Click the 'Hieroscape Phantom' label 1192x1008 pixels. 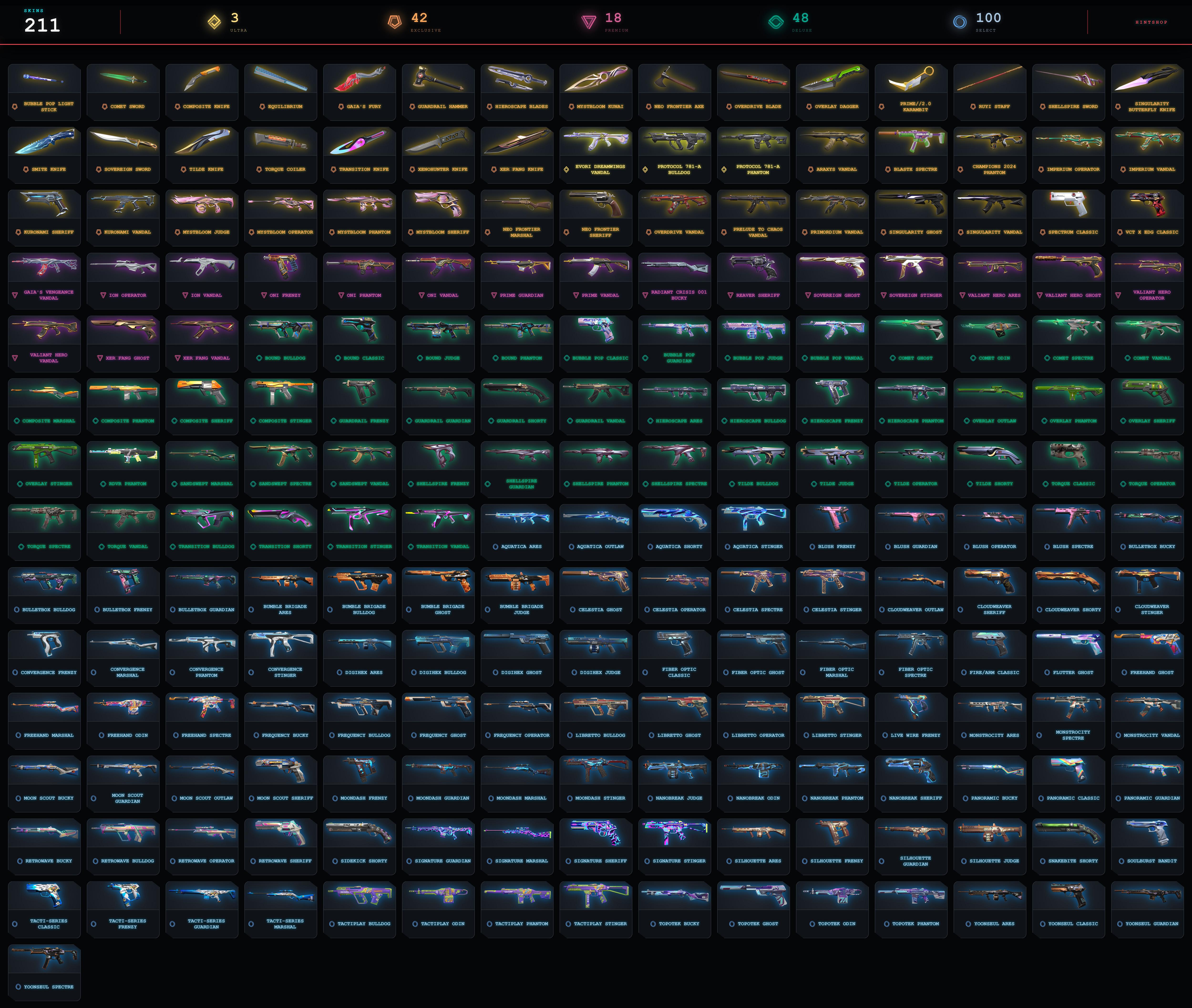tap(915, 421)
